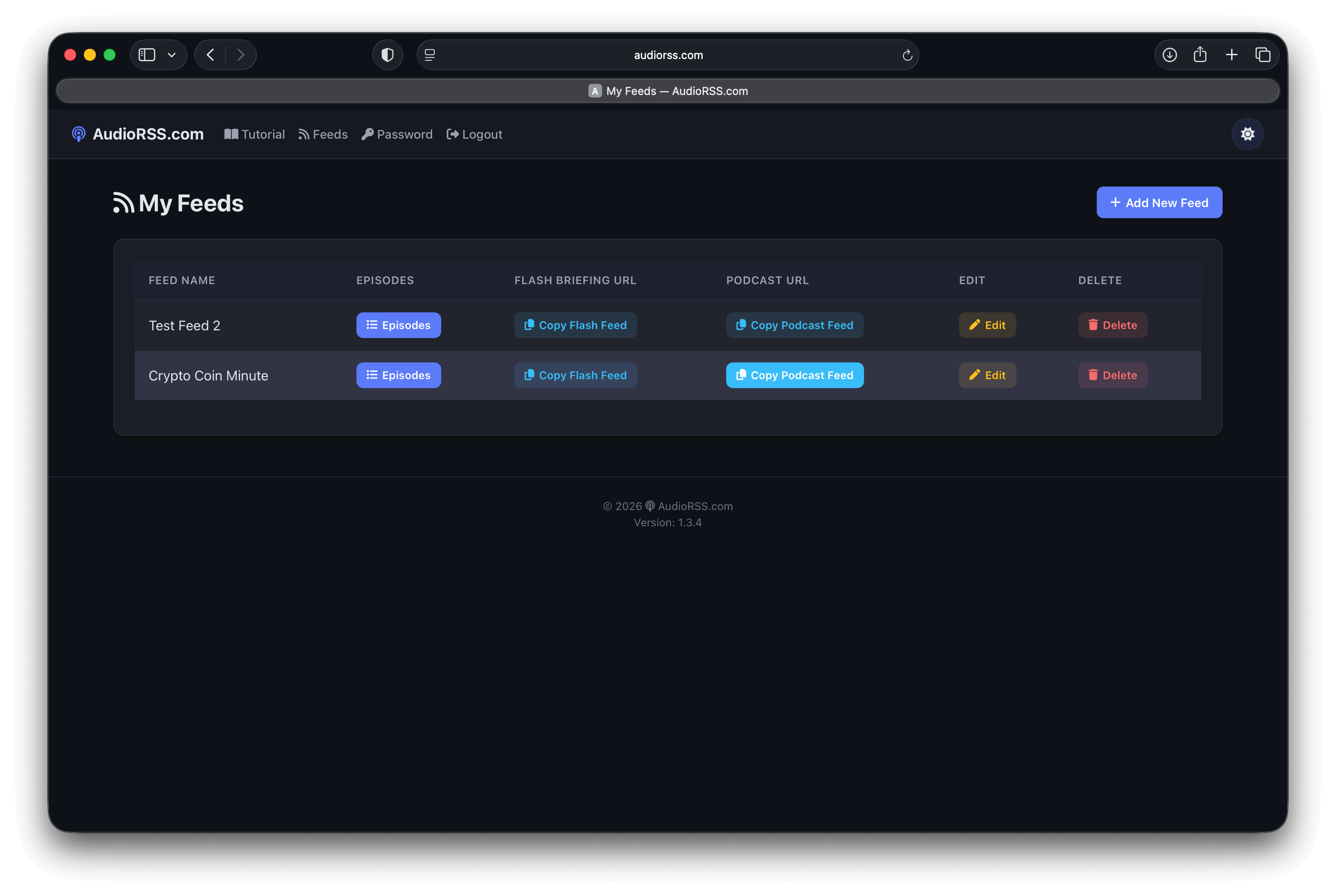Viewport: 1336px width, 896px height.
Task: Click the Share icon in the browser toolbar
Action: point(1201,54)
